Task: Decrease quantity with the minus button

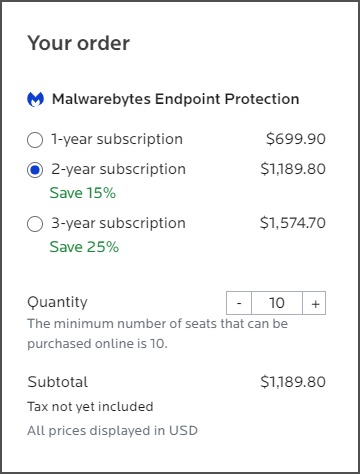Action: [239, 303]
